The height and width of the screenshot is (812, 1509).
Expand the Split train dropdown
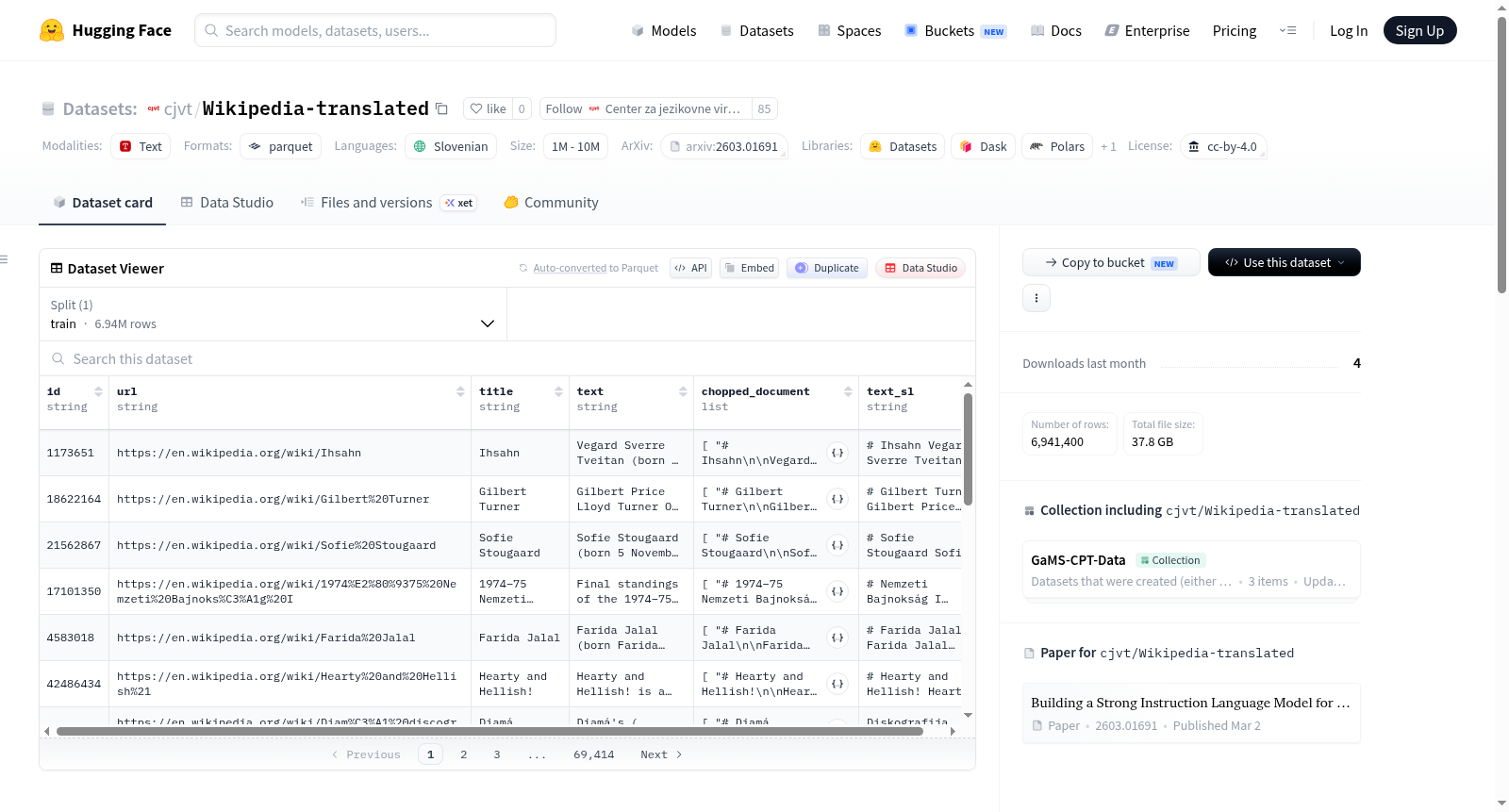[x=273, y=314]
